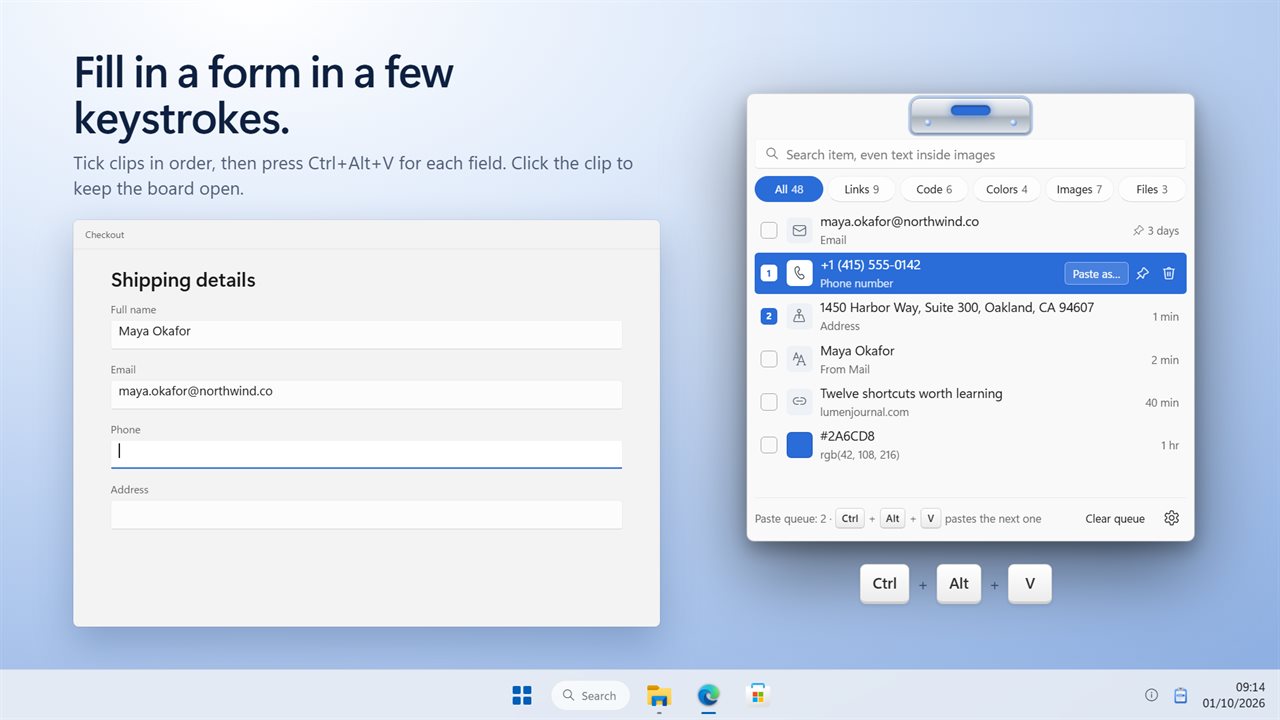Click the Email input field in Checkout

tap(366, 394)
